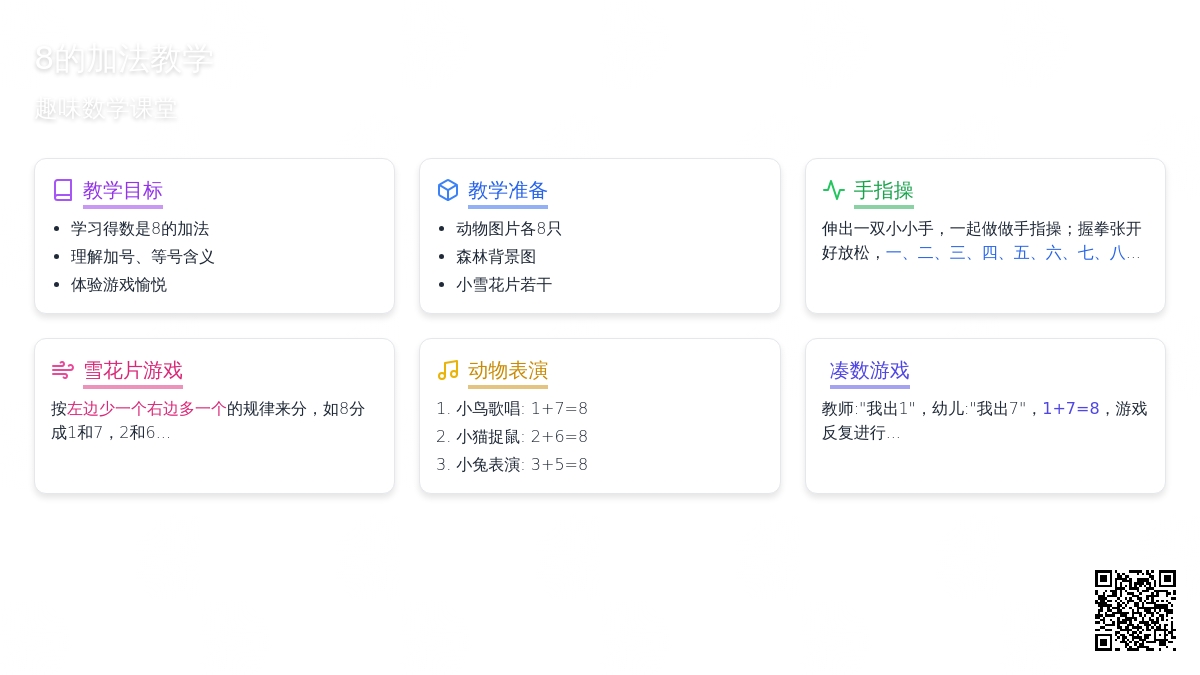
Task: Select the 动物表演 heading
Action: 508,371
